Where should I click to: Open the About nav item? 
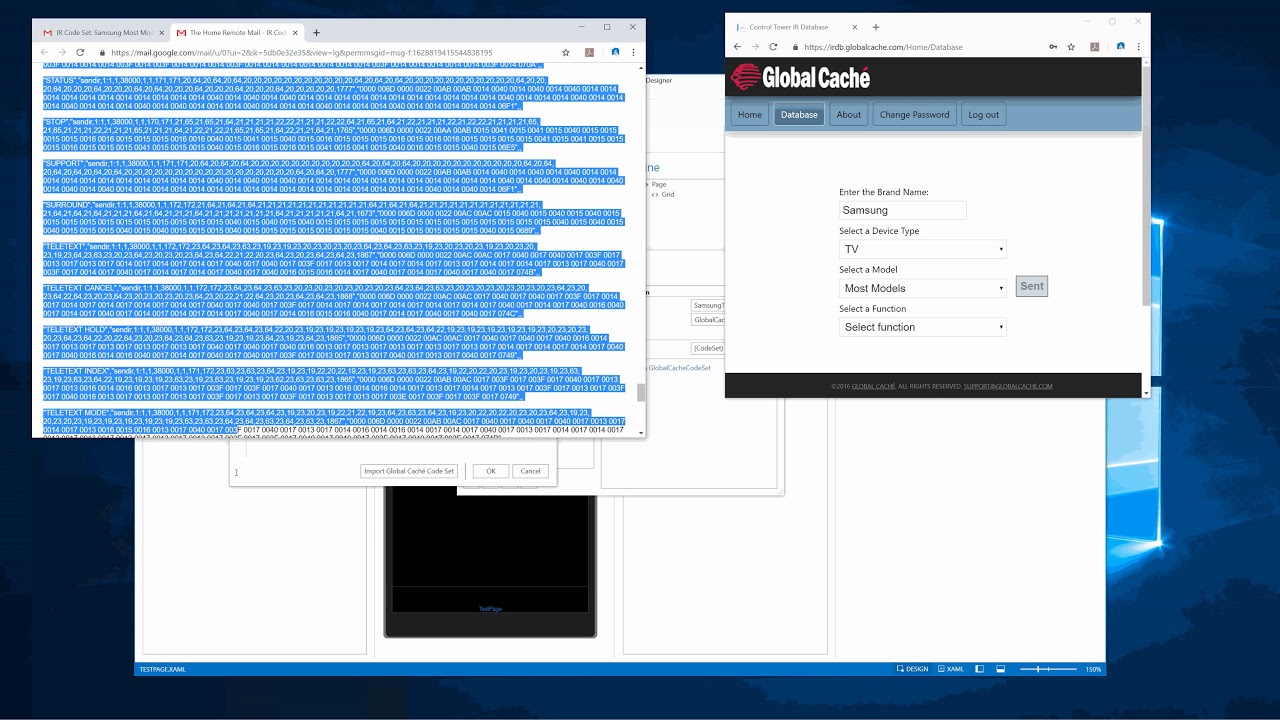pyautogui.click(x=849, y=114)
